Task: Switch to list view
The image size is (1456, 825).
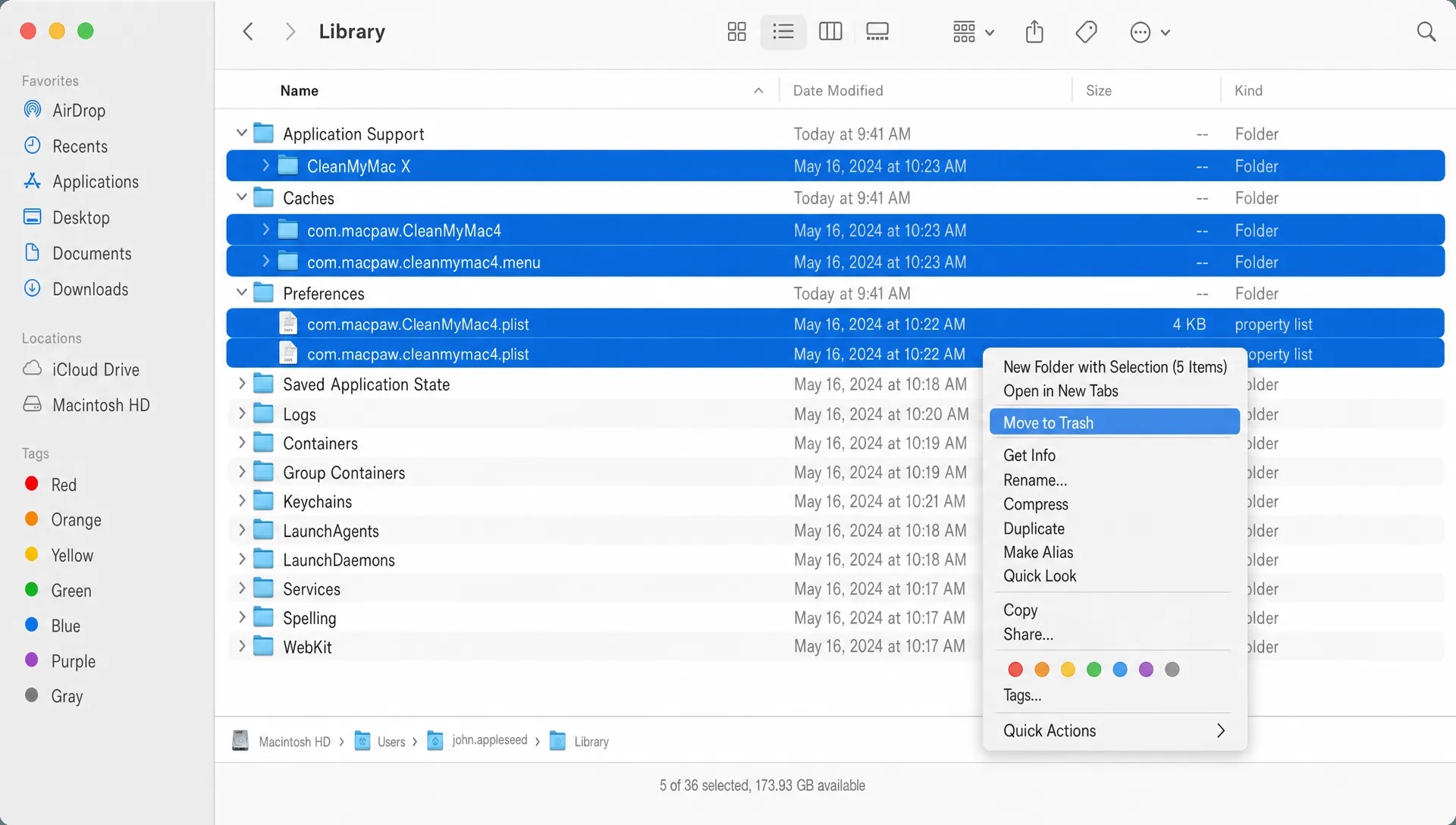Action: coord(783,32)
